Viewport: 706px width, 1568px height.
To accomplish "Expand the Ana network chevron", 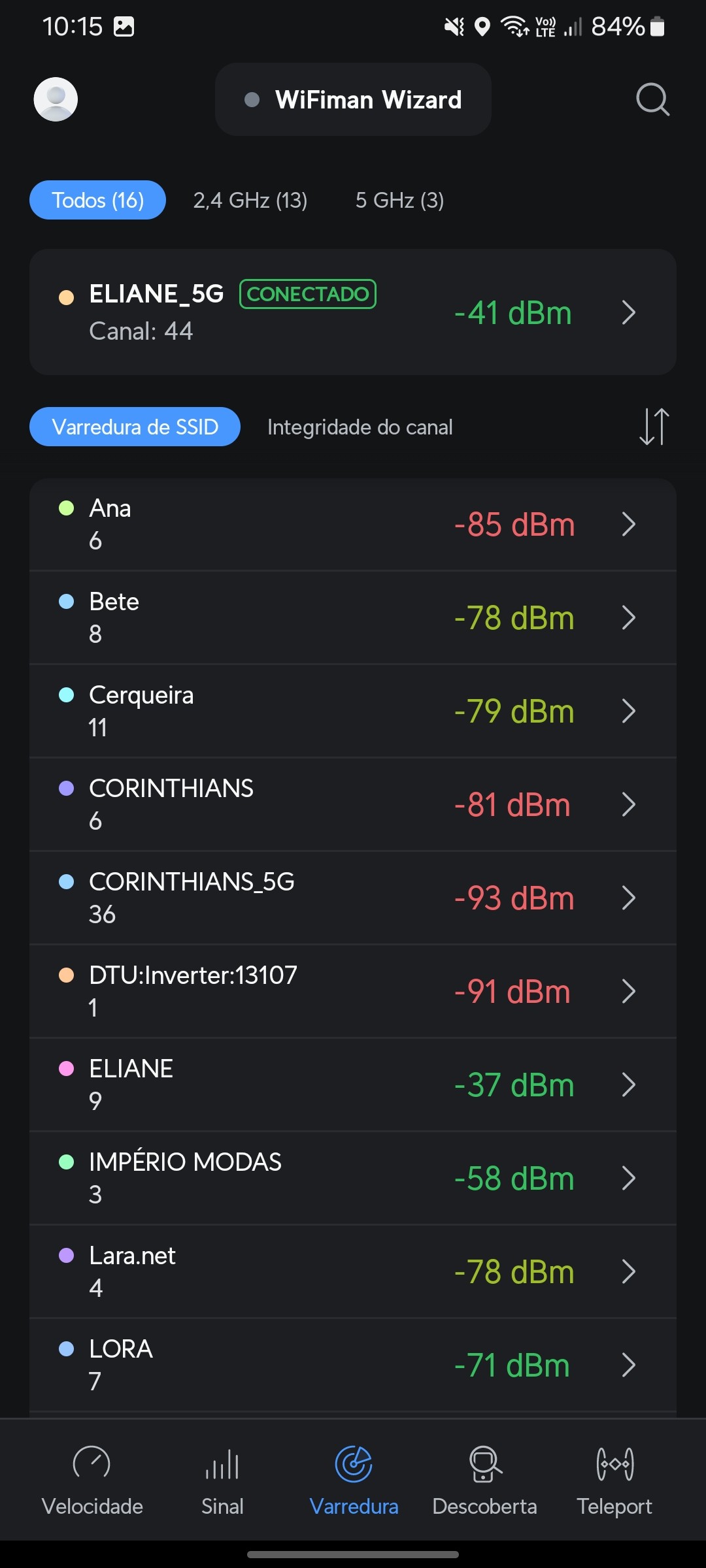I will [x=628, y=524].
